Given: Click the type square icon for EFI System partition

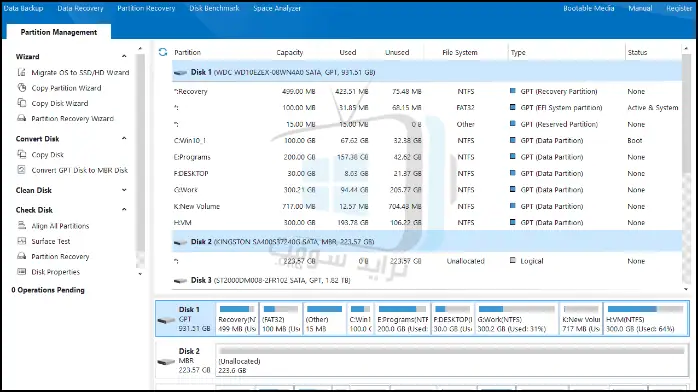Looking at the screenshot, I should (512, 107).
